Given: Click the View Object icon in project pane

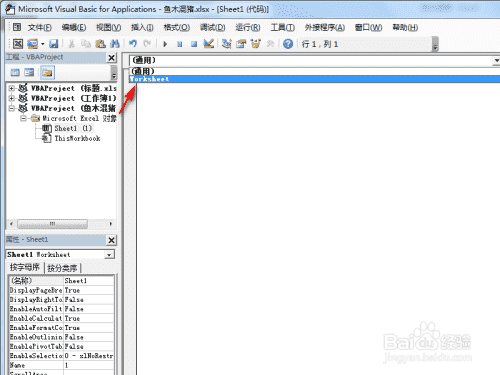Looking at the screenshot, I should pyautogui.click(x=29, y=72).
